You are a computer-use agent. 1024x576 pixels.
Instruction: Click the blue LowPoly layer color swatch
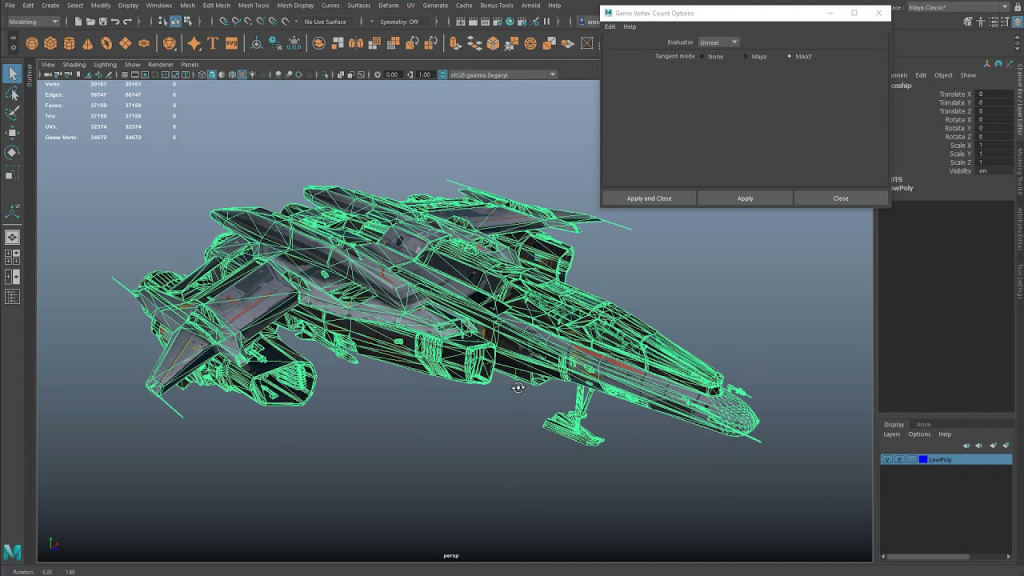923,460
